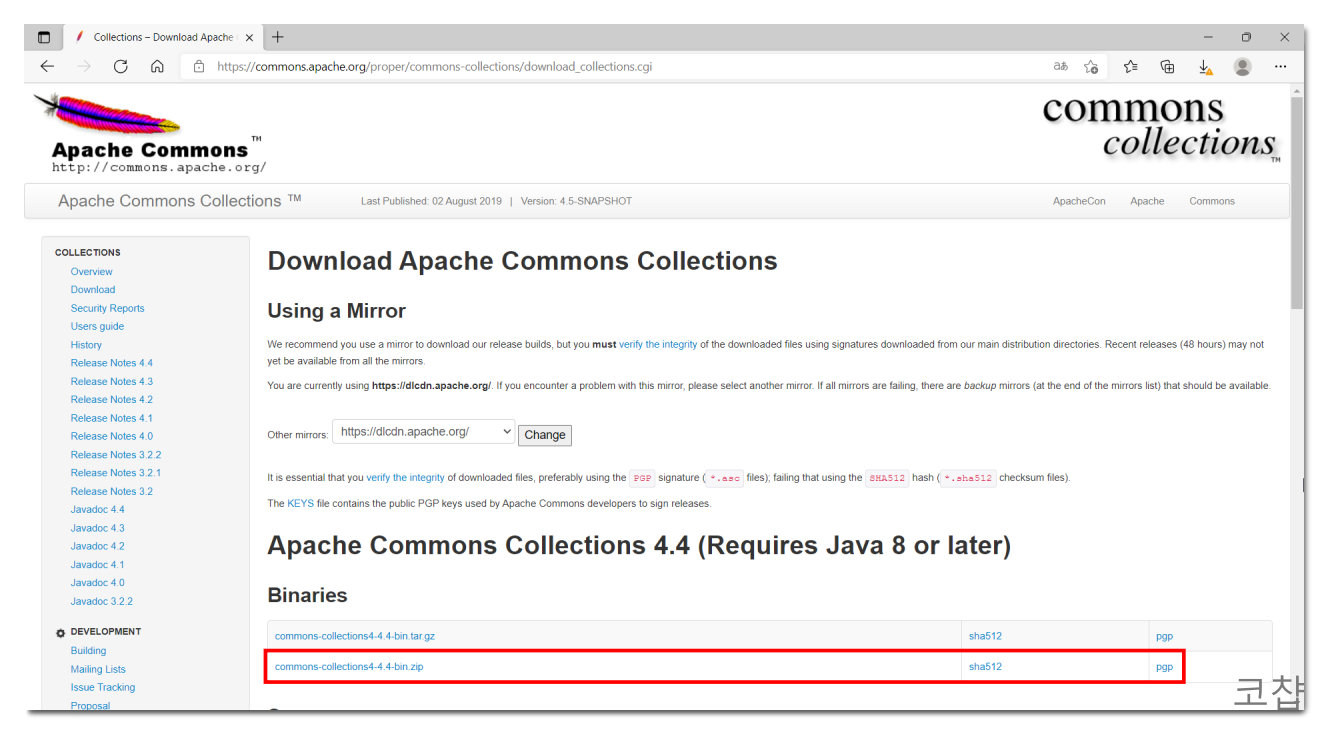Open the Overview sidebar link
The width and height of the screenshot is (1328, 734).
click(91, 272)
